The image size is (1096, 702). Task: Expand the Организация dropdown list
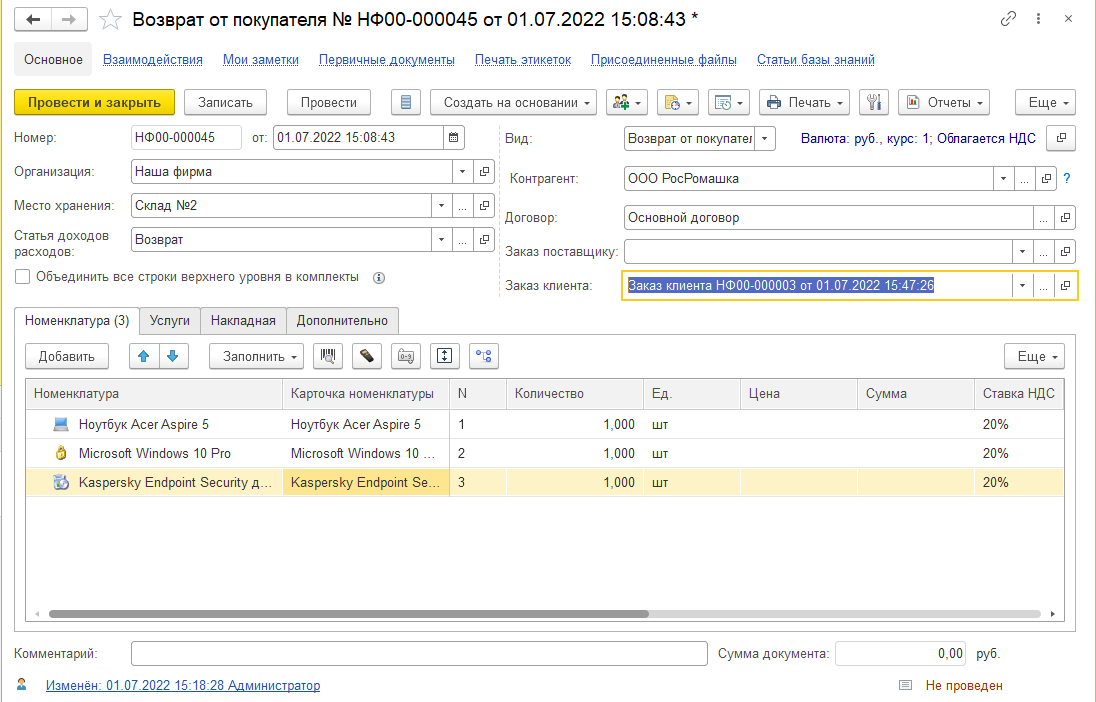tap(462, 172)
